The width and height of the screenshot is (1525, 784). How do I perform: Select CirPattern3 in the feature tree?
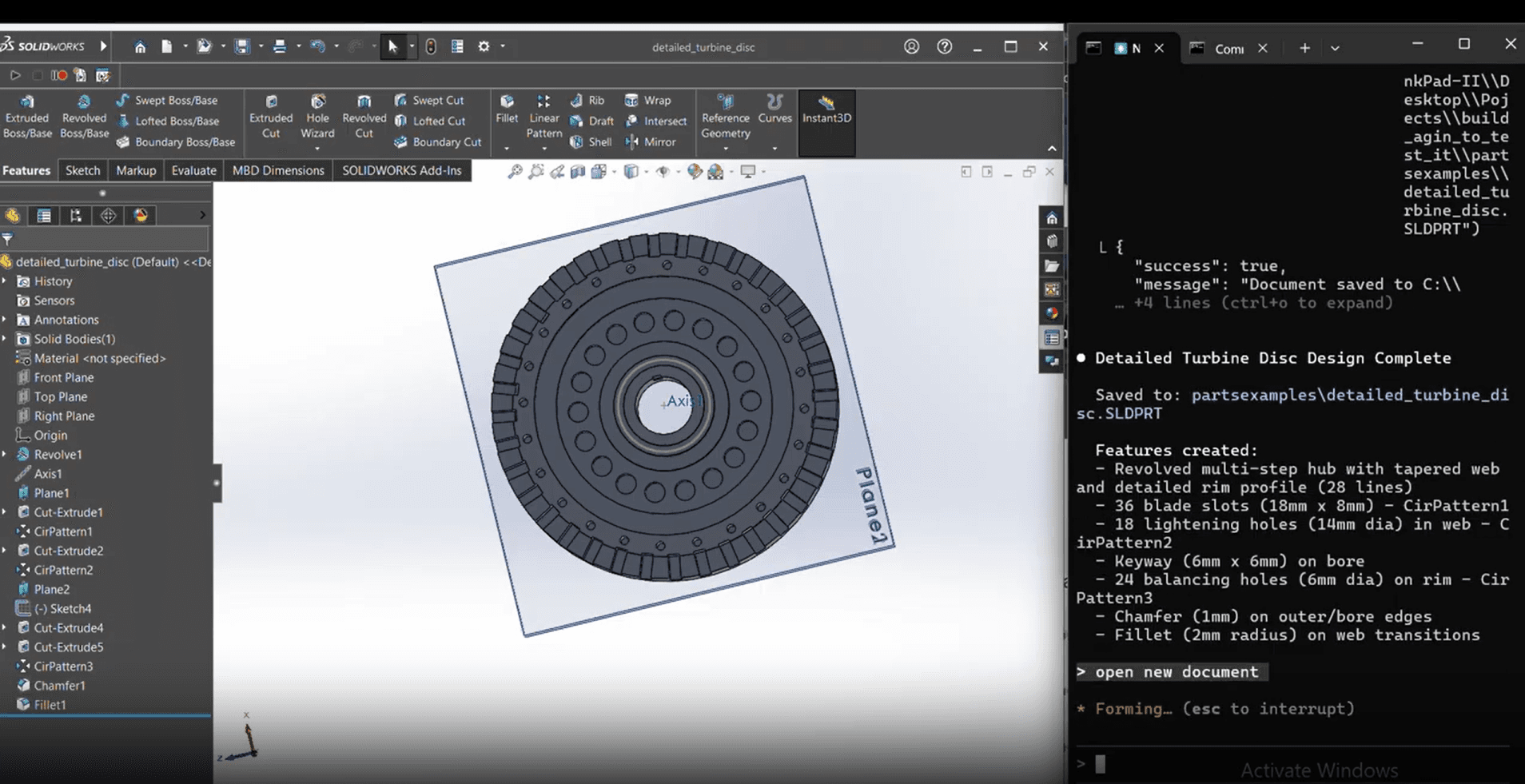(x=62, y=667)
